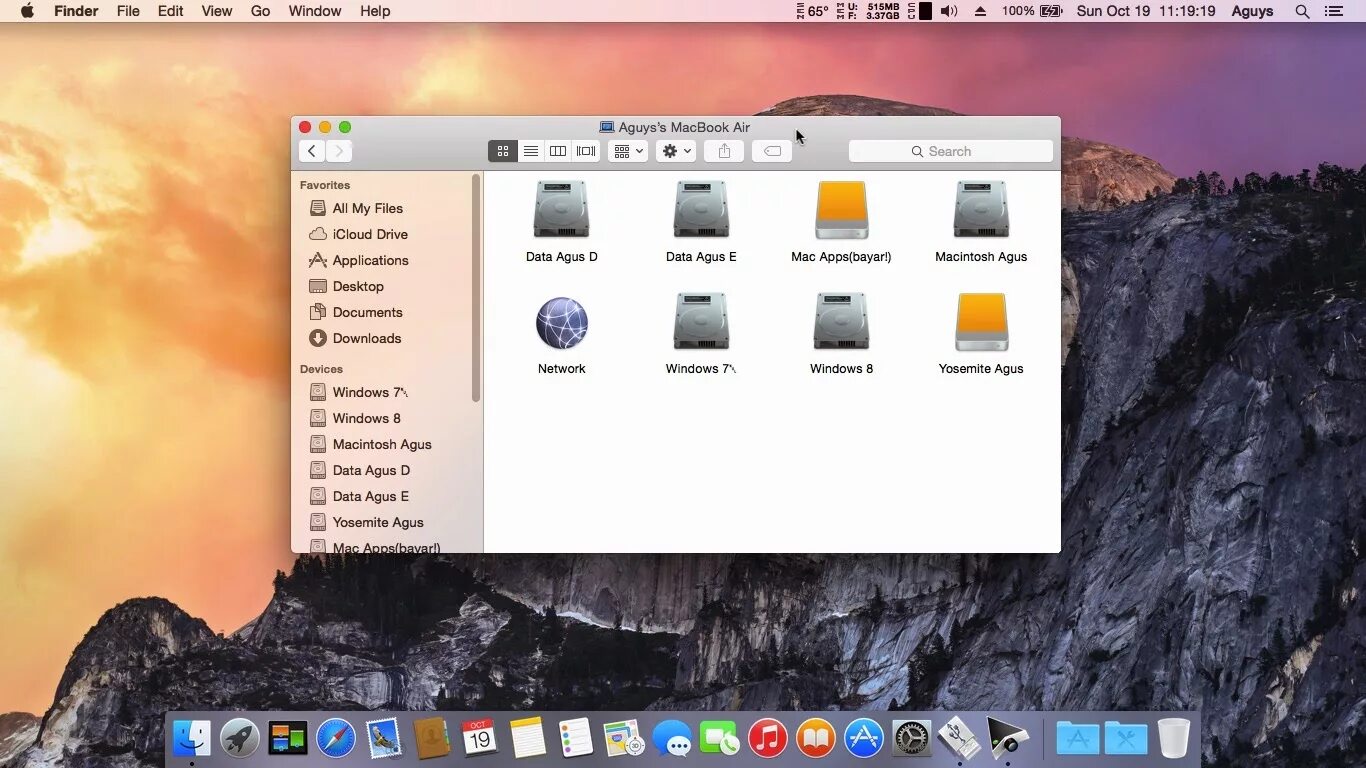Switch to column view
Image resolution: width=1366 pixels, height=768 pixels.
[558, 151]
